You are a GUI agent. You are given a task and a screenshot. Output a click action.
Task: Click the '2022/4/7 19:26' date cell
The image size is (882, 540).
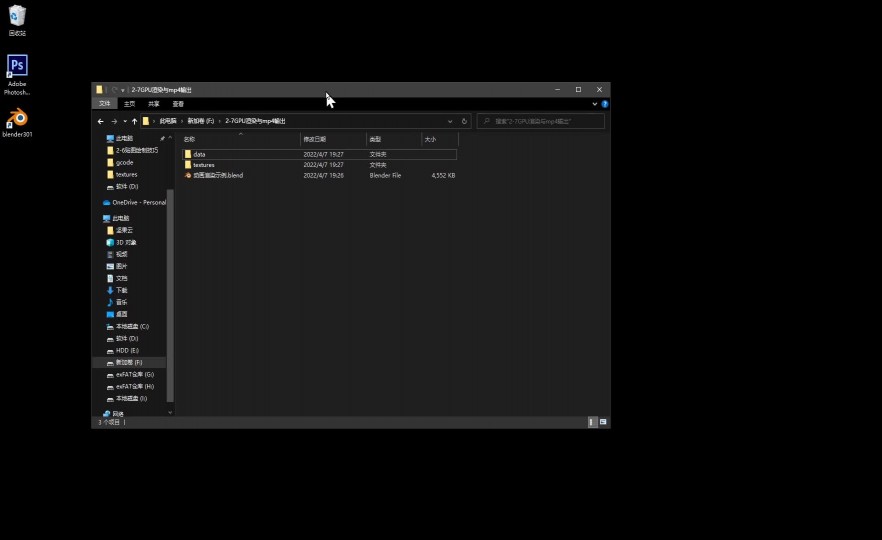coord(323,176)
